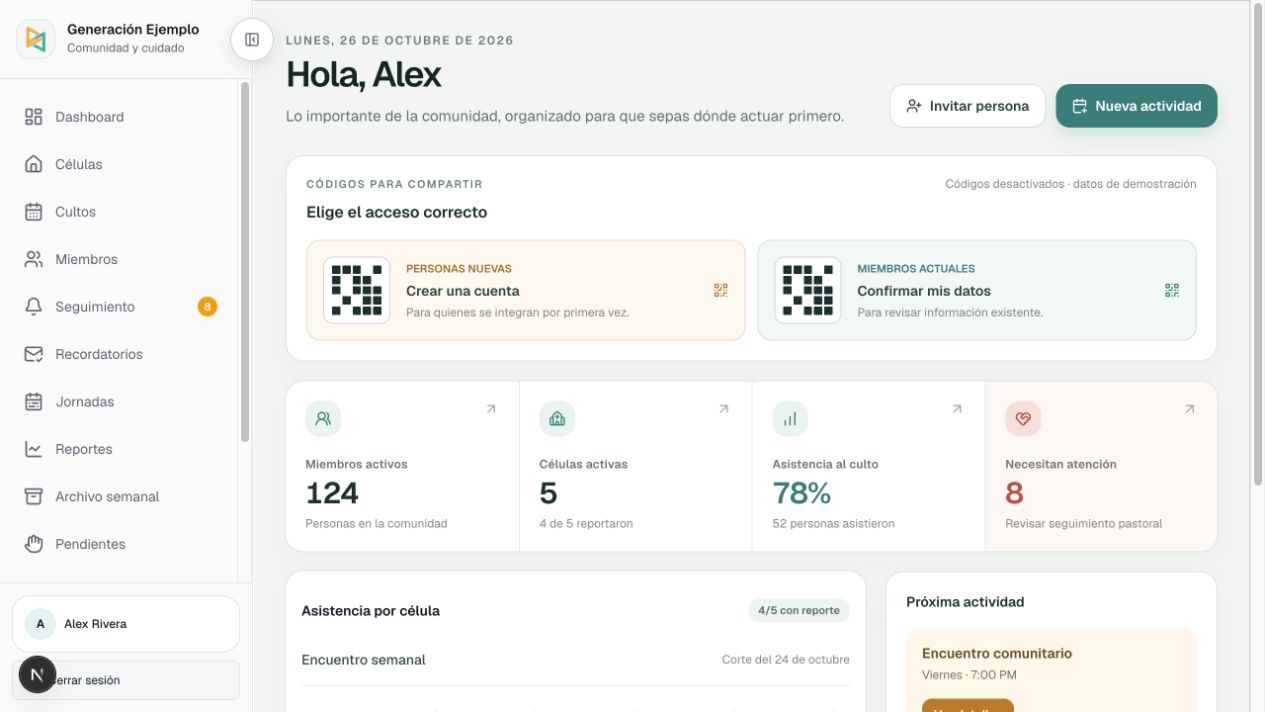This screenshot has height=712, width=1265.
Task: Click the Hola, Alex heading
Action: pos(363,75)
